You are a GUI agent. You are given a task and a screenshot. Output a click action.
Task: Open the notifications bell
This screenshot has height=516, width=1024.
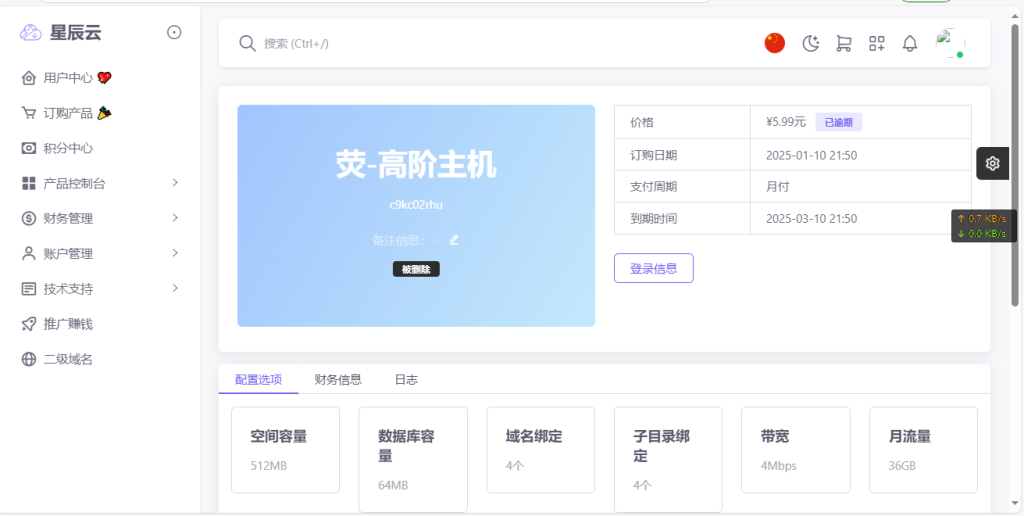pyautogui.click(x=910, y=43)
